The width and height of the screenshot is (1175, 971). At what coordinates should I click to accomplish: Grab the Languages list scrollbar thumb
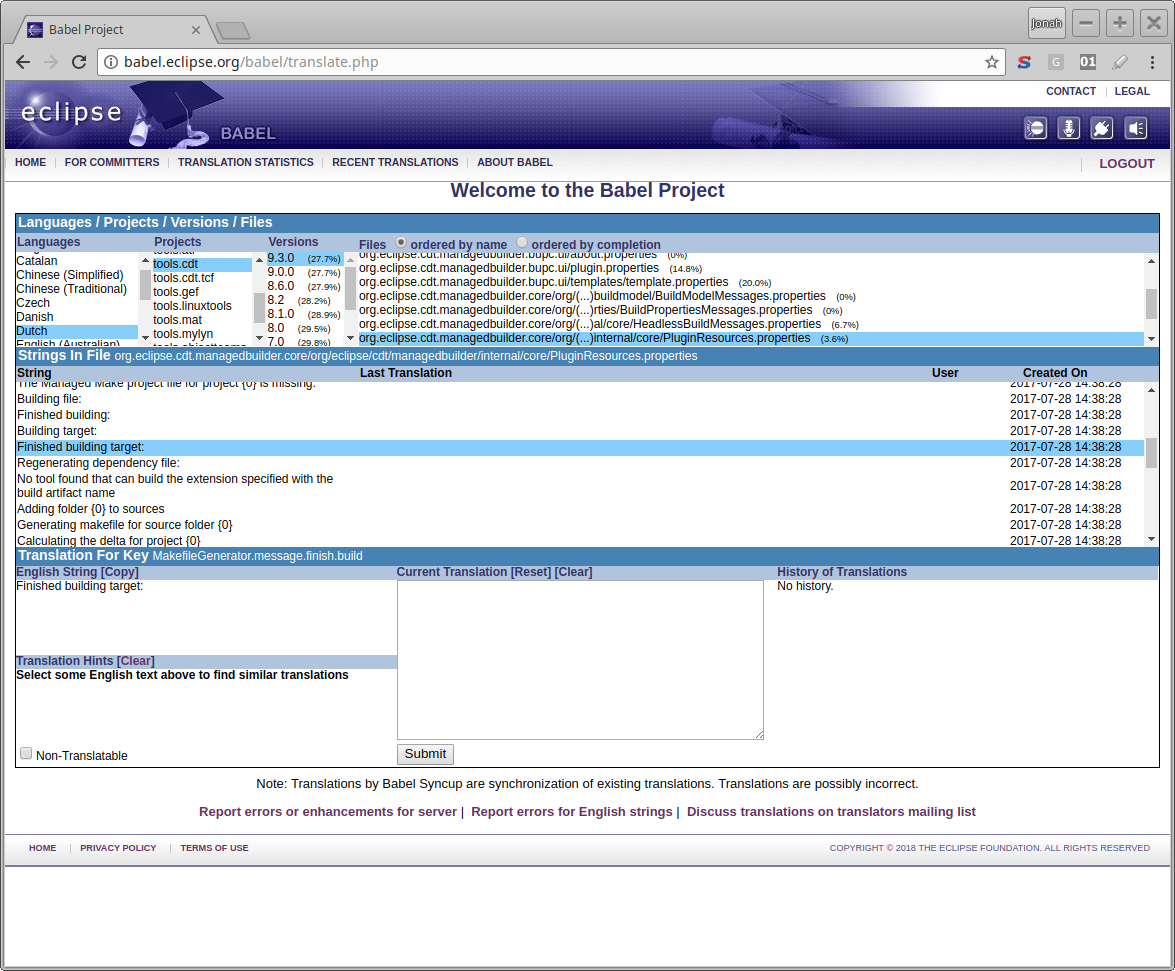[x=145, y=285]
